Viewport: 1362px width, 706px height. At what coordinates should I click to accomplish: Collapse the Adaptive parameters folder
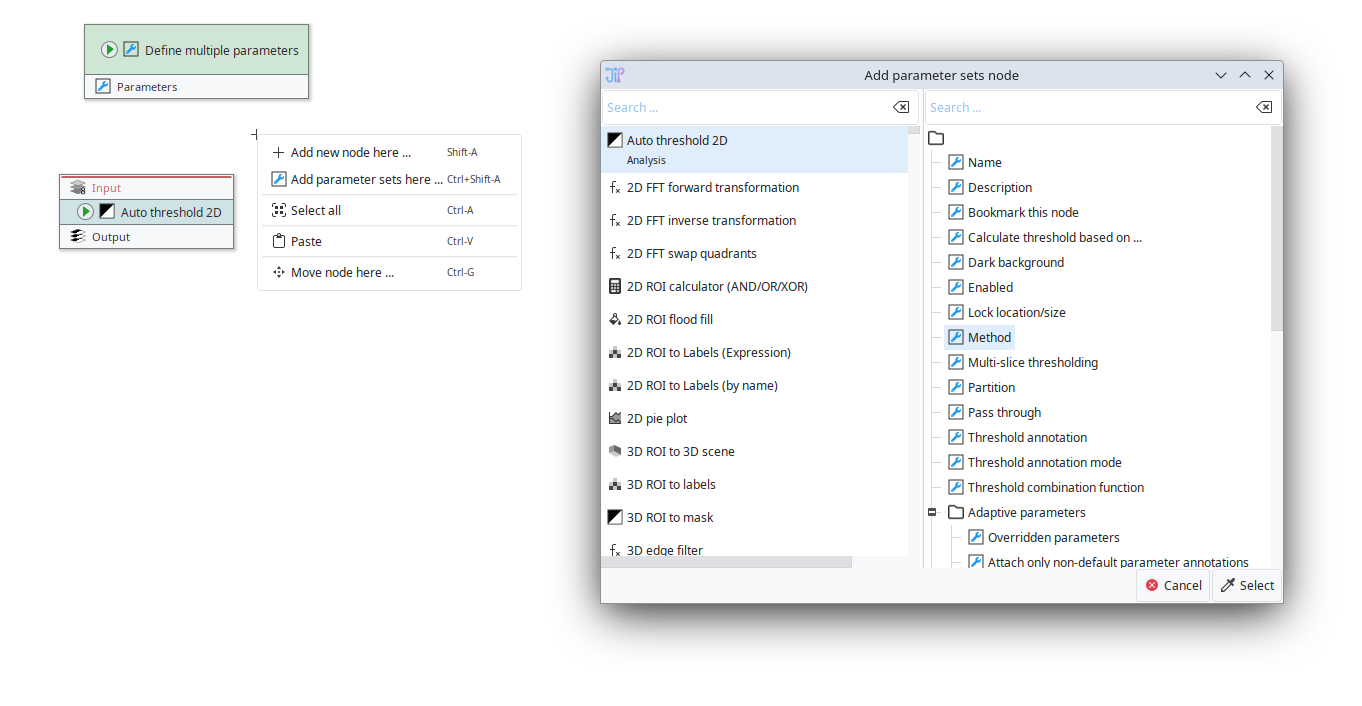932,512
